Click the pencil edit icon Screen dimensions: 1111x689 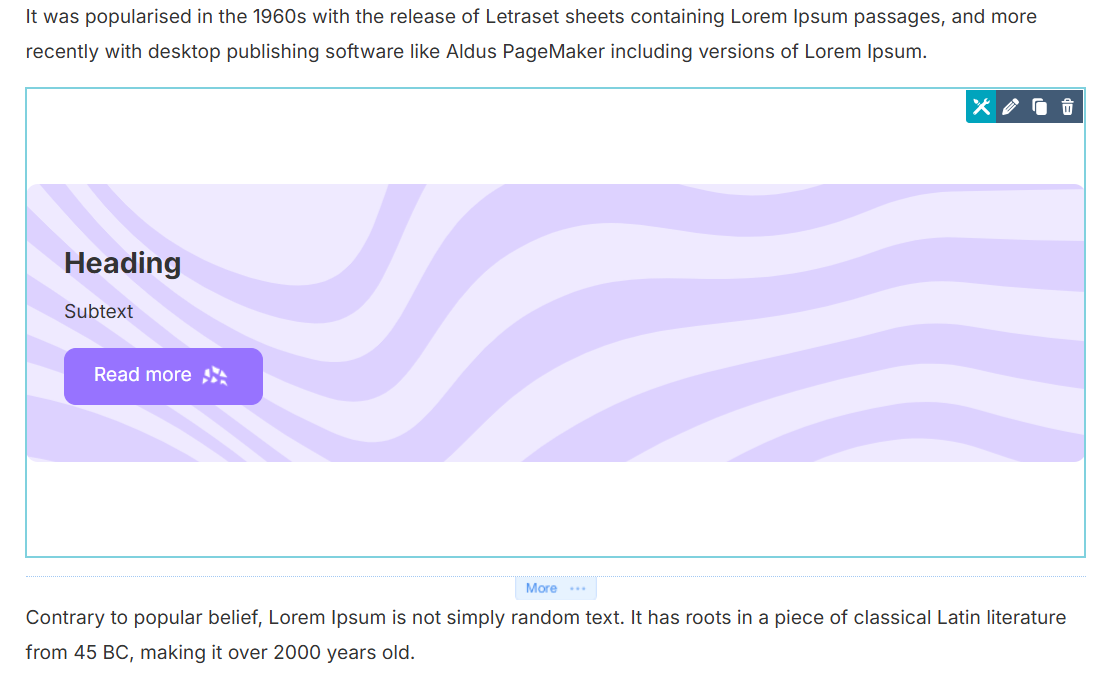[x=1010, y=107]
